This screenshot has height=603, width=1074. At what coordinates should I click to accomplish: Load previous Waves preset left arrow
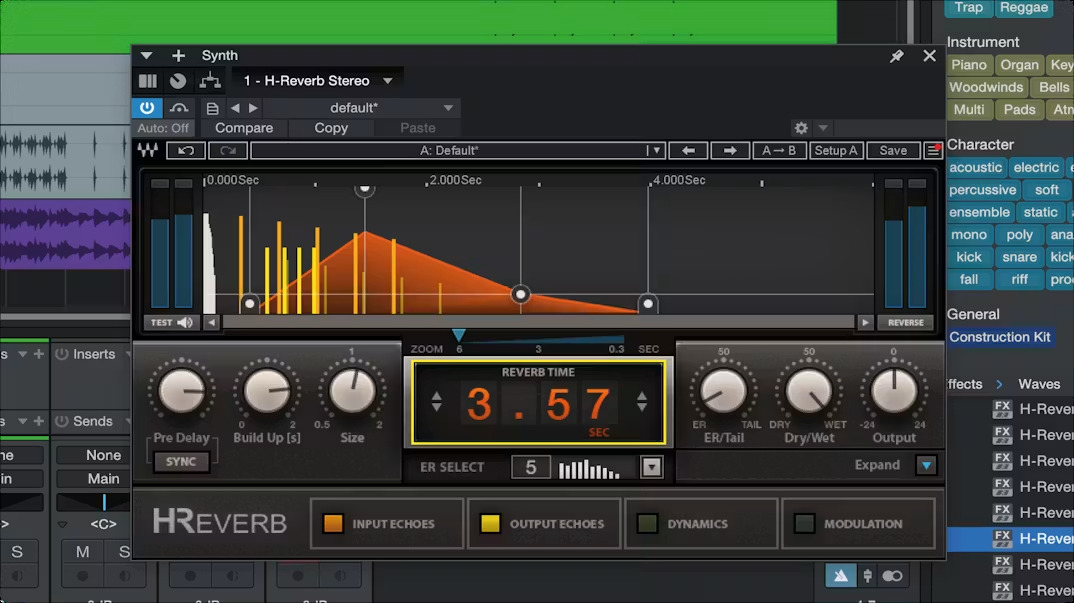[x=688, y=151]
